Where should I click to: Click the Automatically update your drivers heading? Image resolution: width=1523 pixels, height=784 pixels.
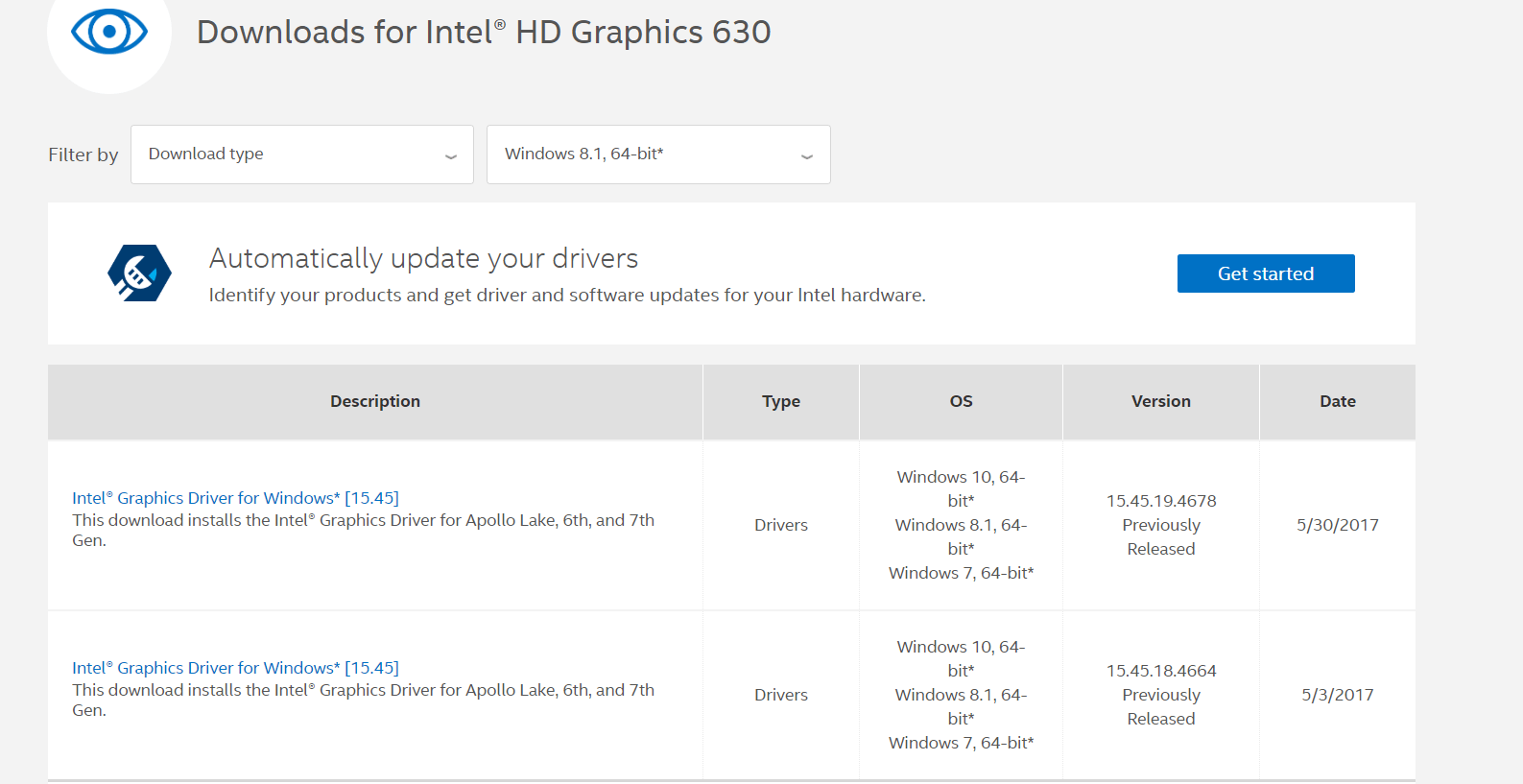point(423,258)
